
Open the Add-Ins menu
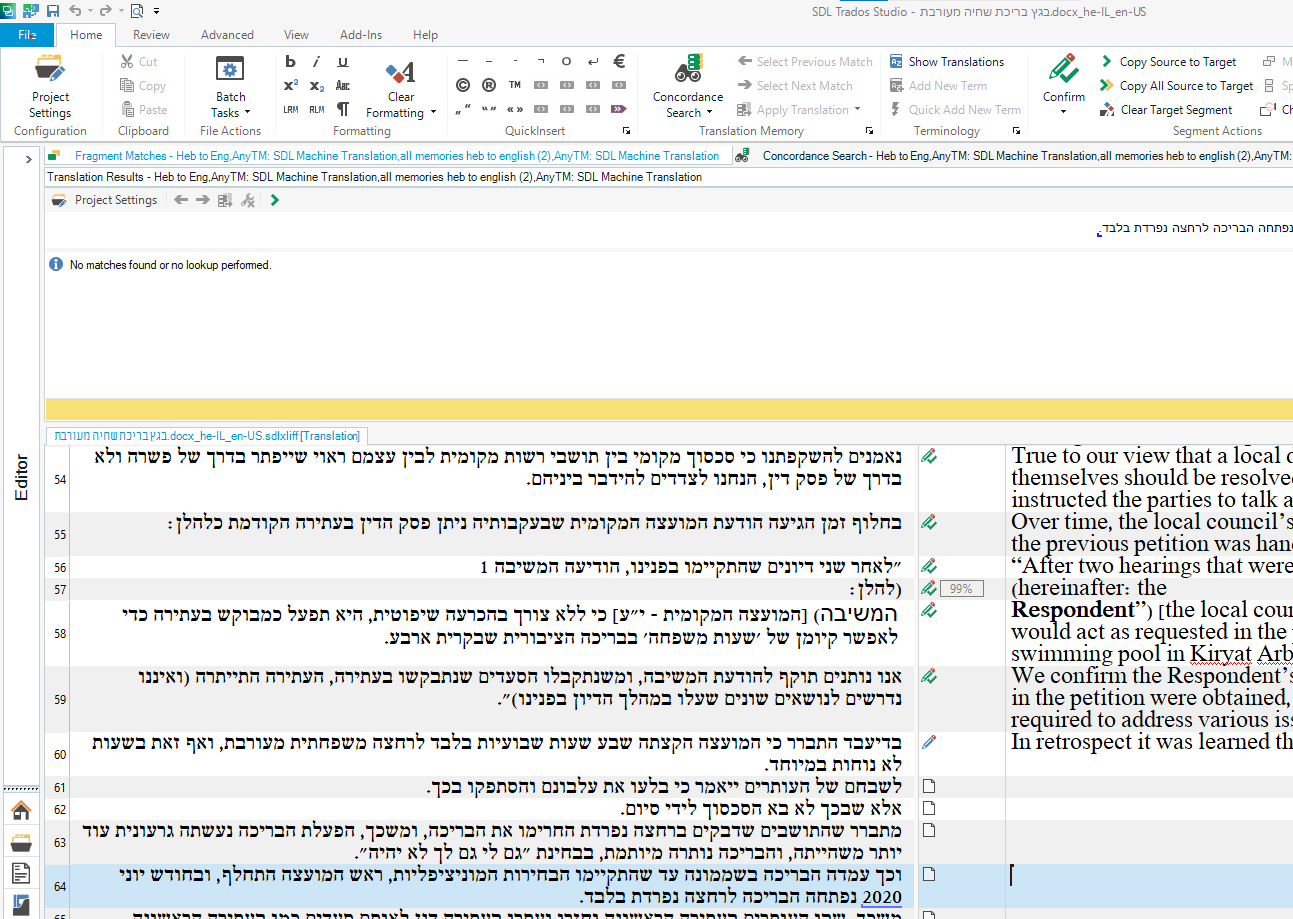361,34
